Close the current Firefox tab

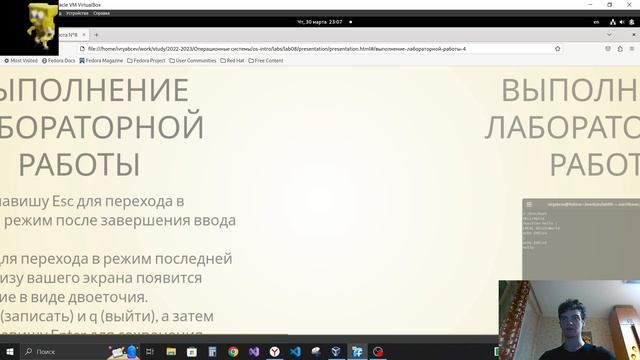(x=84, y=35)
